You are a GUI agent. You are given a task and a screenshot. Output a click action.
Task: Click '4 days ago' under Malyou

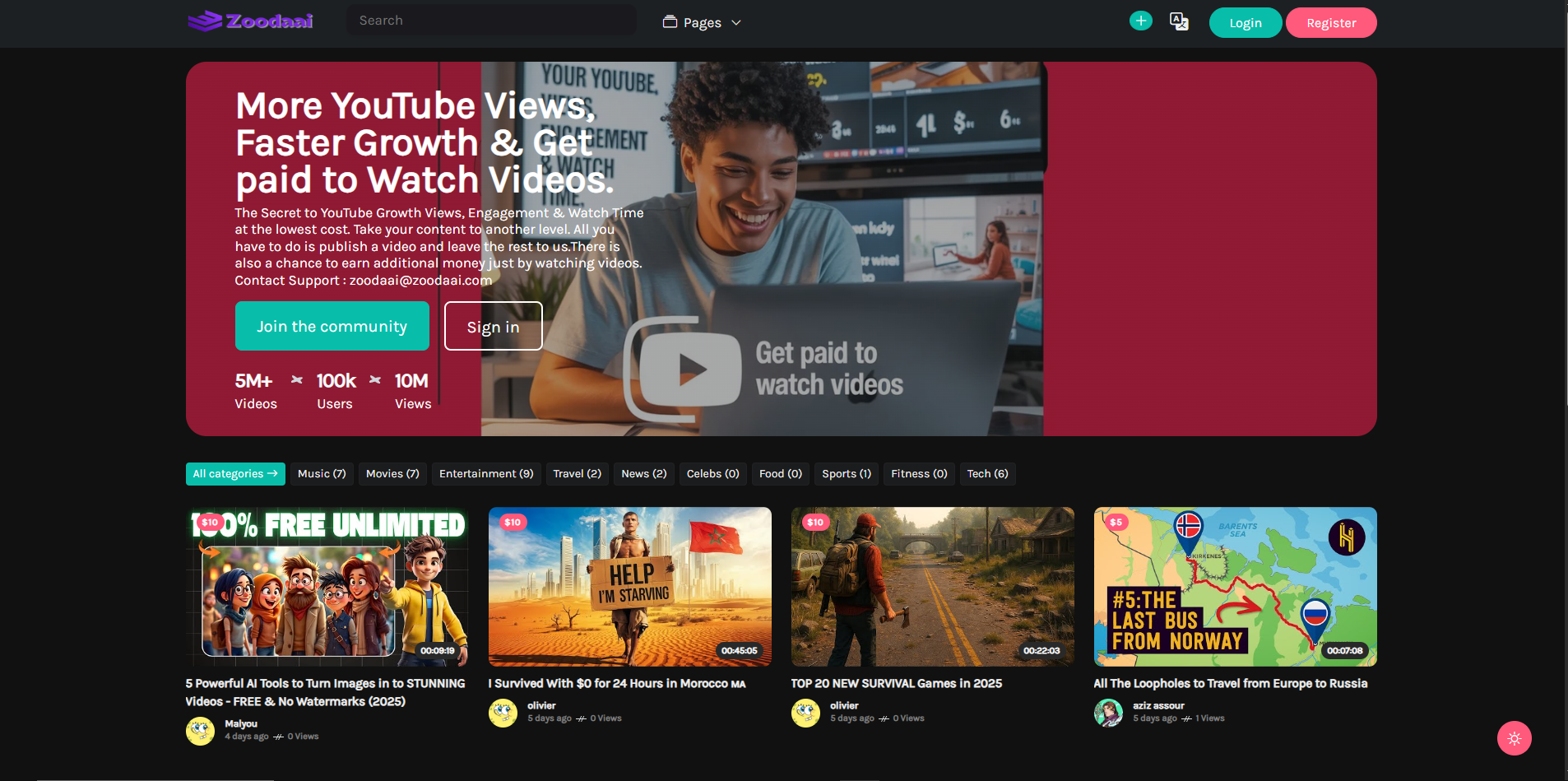(x=247, y=737)
